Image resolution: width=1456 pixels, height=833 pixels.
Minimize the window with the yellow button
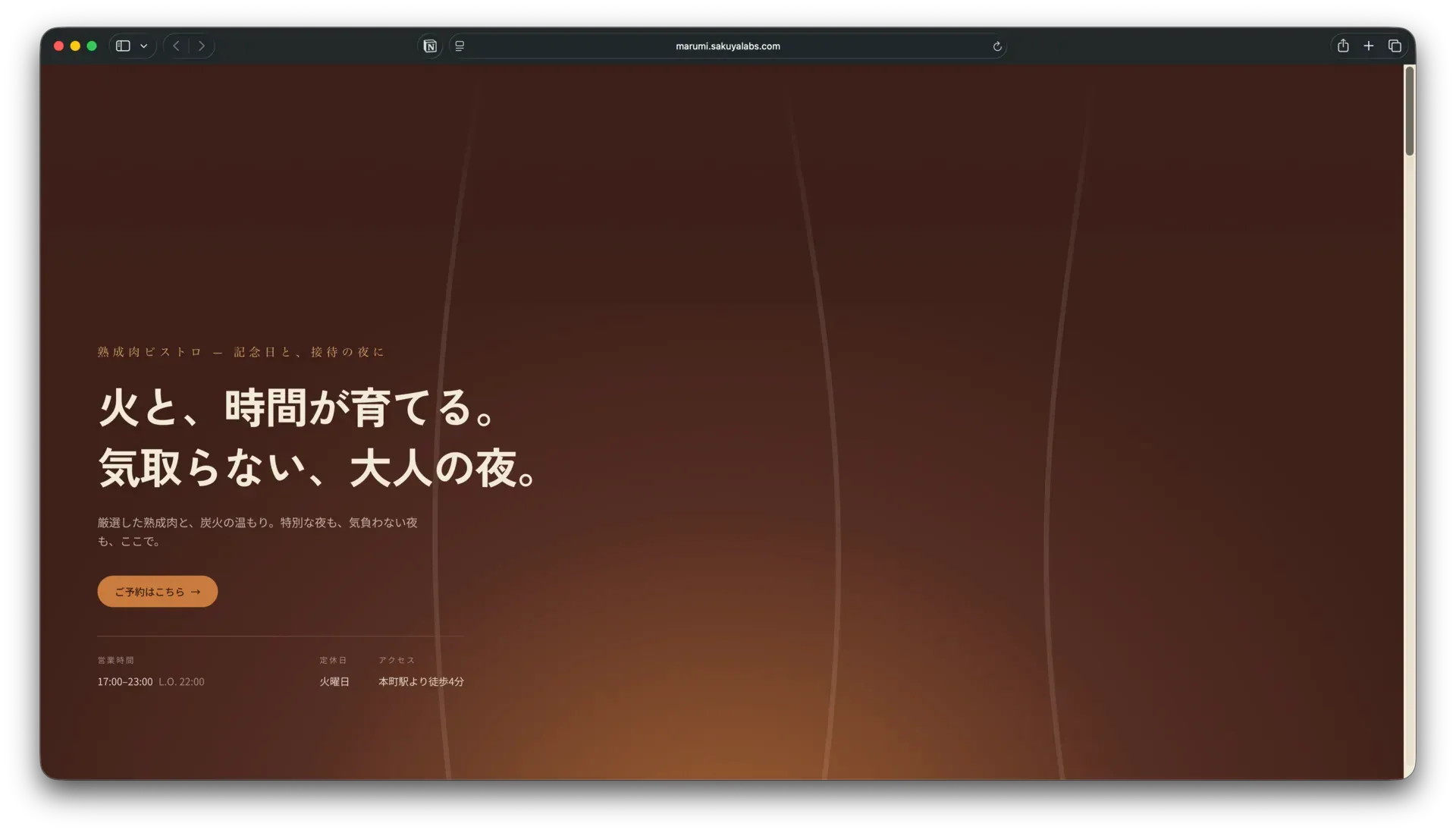coord(75,46)
